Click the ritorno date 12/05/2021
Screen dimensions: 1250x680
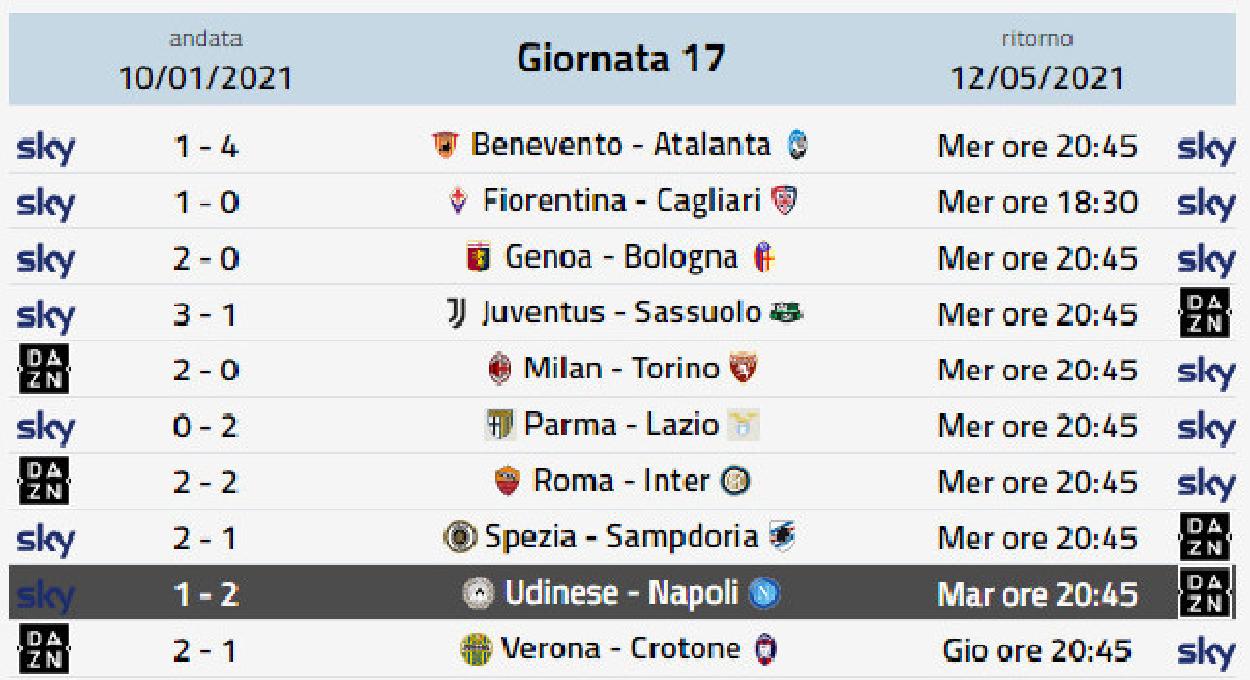coord(1037,77)
